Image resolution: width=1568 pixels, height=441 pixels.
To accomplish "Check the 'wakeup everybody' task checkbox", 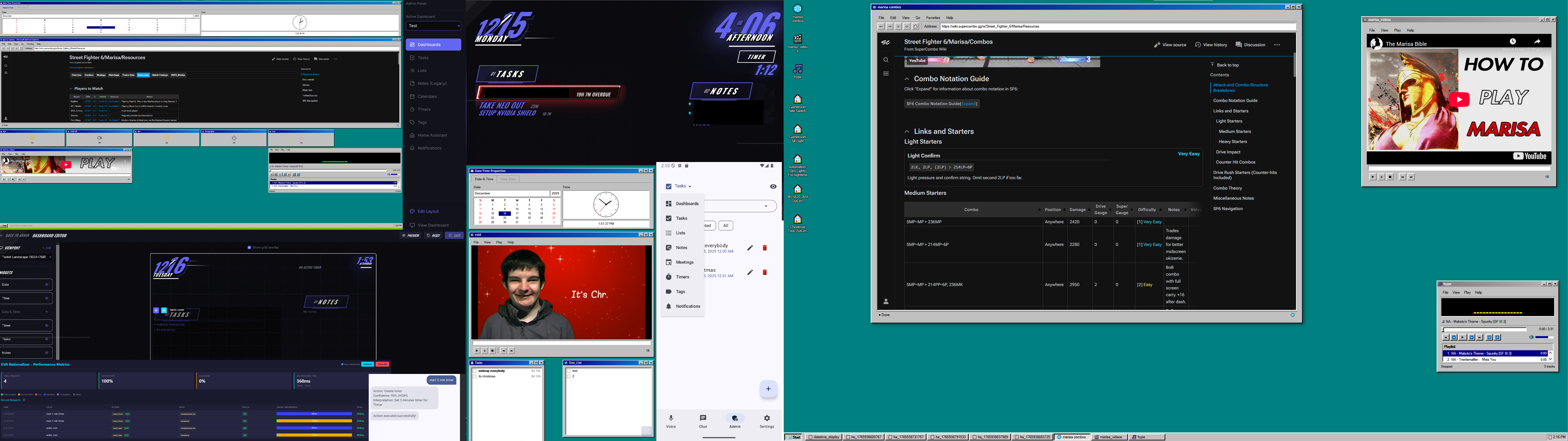I will [475, 371].
